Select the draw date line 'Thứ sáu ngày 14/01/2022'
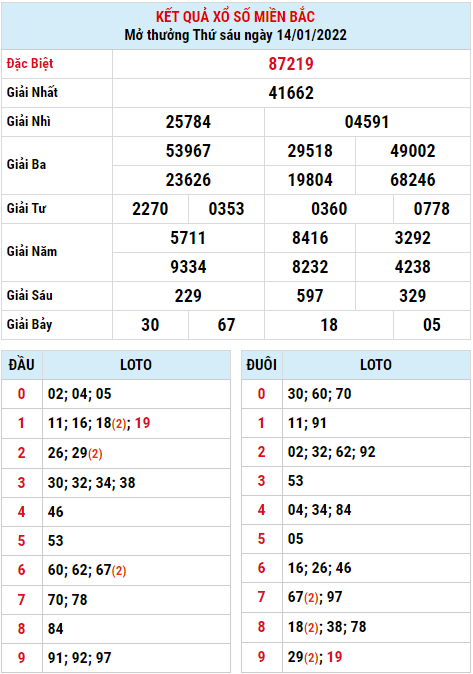Image resolution: width=473 pixels, height=674 pixels. [x=270, y=35]
